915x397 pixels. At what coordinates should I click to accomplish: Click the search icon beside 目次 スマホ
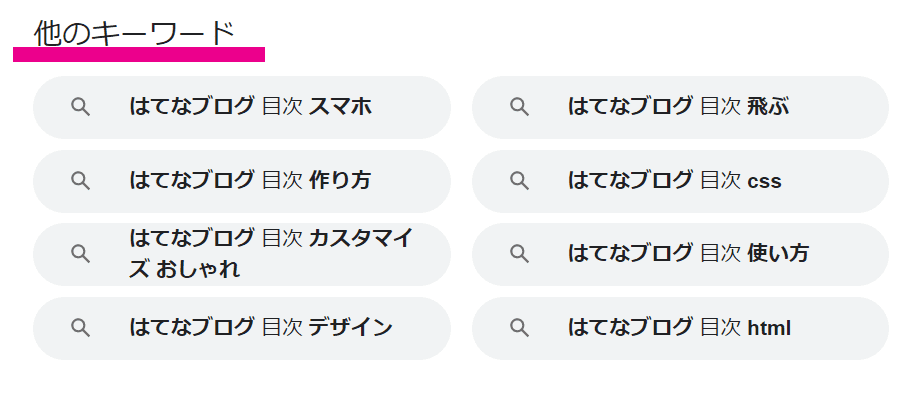click(x=81, y=107)
